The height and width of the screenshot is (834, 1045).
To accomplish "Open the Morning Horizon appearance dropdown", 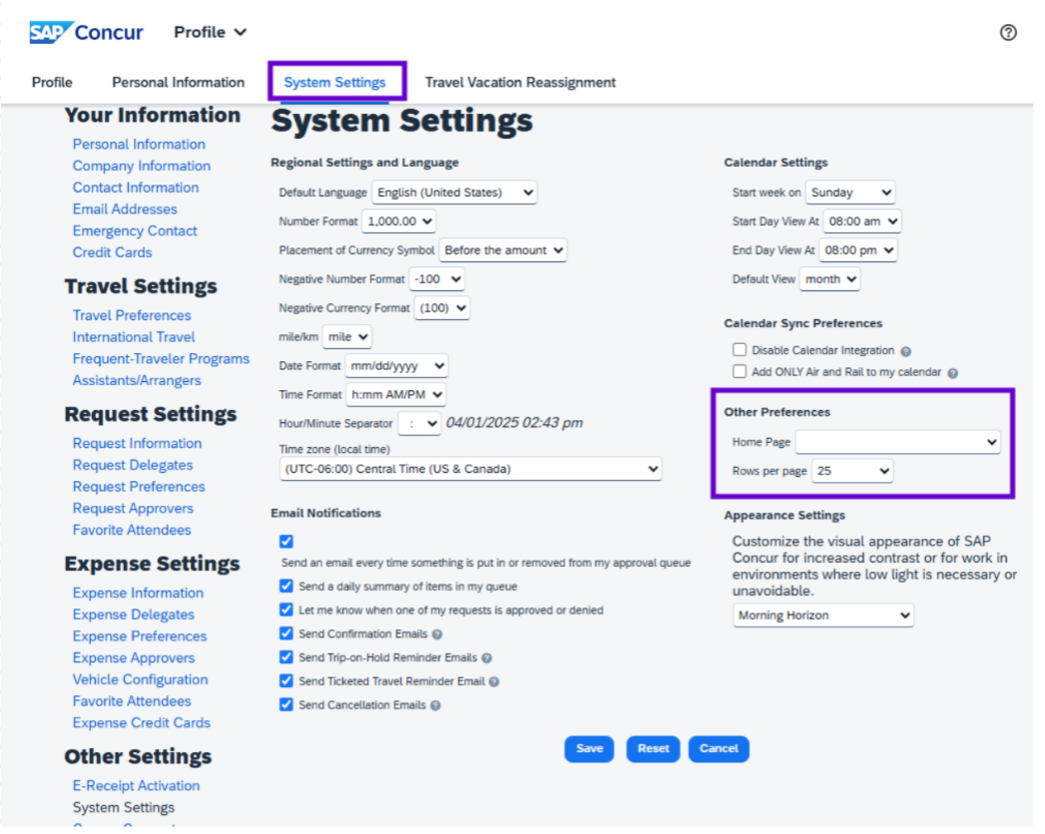I will click(x=823, y=615).
